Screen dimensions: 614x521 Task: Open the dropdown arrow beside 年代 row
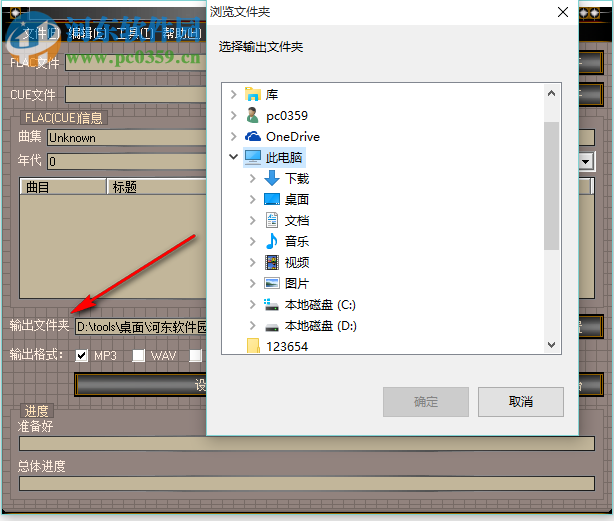pos(586,161)
